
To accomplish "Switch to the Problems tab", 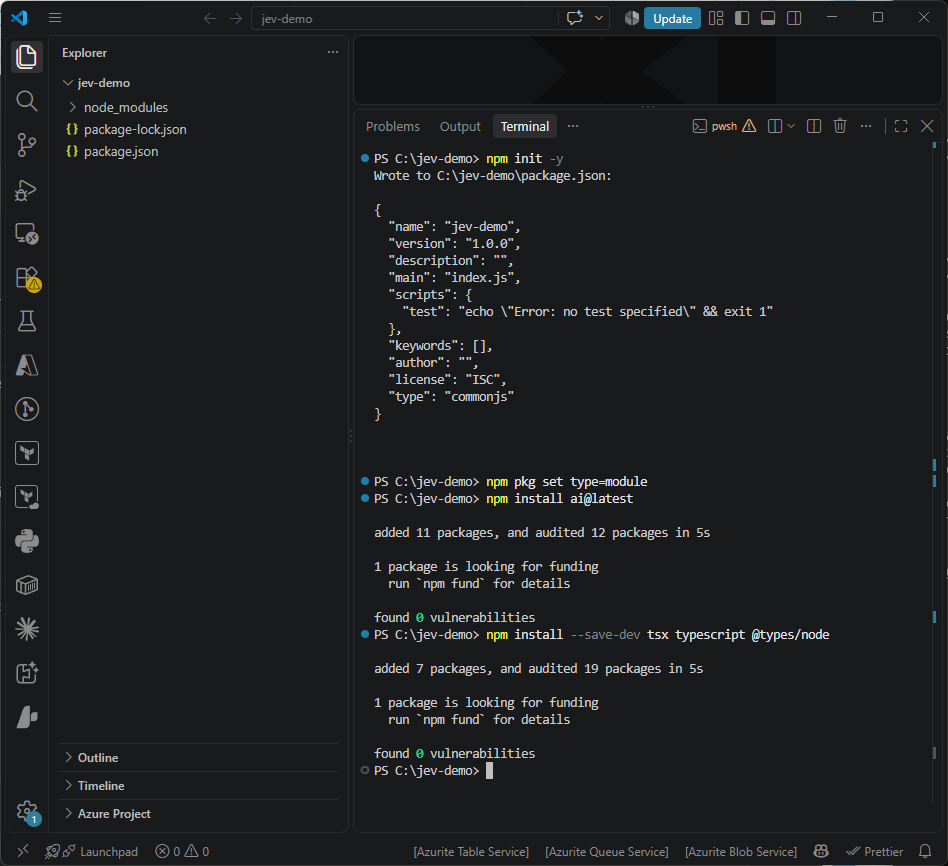I will pyautogui.click(x=392, y=126).
